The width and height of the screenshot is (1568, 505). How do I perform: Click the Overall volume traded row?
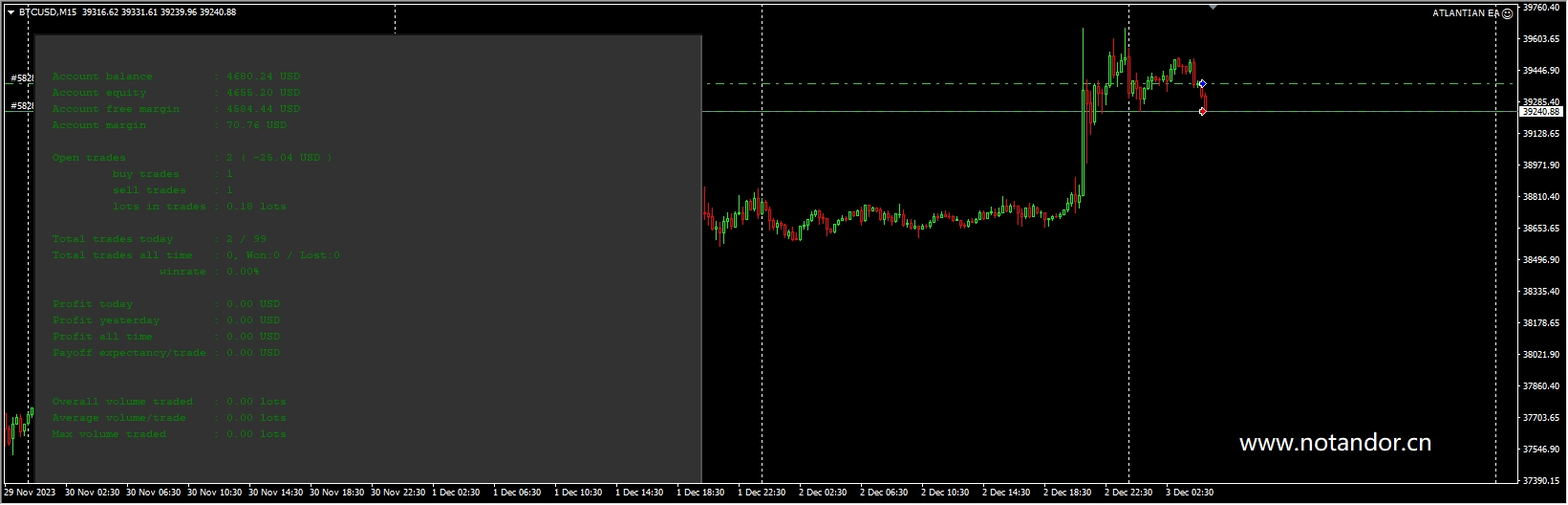click(x=169, y=402)
